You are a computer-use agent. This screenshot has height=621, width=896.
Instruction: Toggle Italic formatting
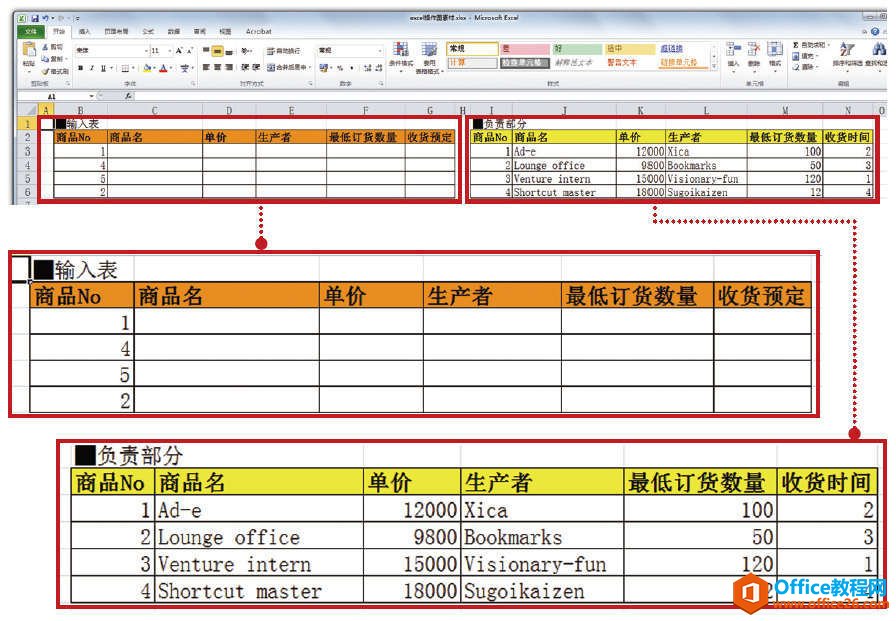(x=91, y=68)
